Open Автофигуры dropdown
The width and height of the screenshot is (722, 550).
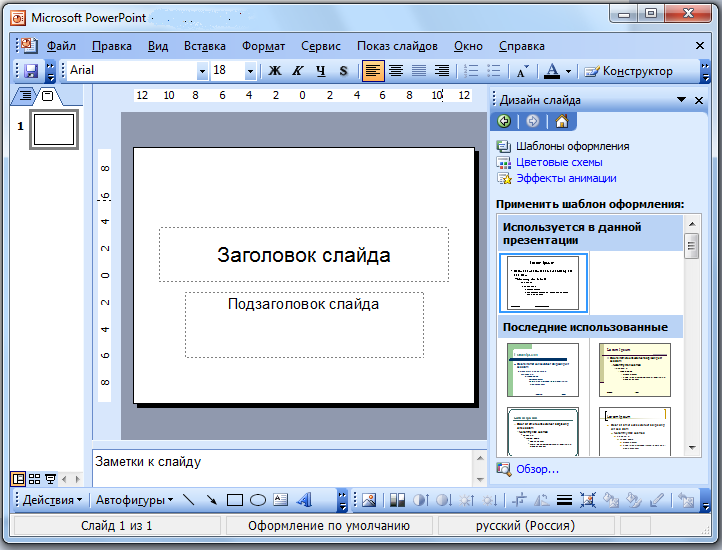click(x=134, y=500)
